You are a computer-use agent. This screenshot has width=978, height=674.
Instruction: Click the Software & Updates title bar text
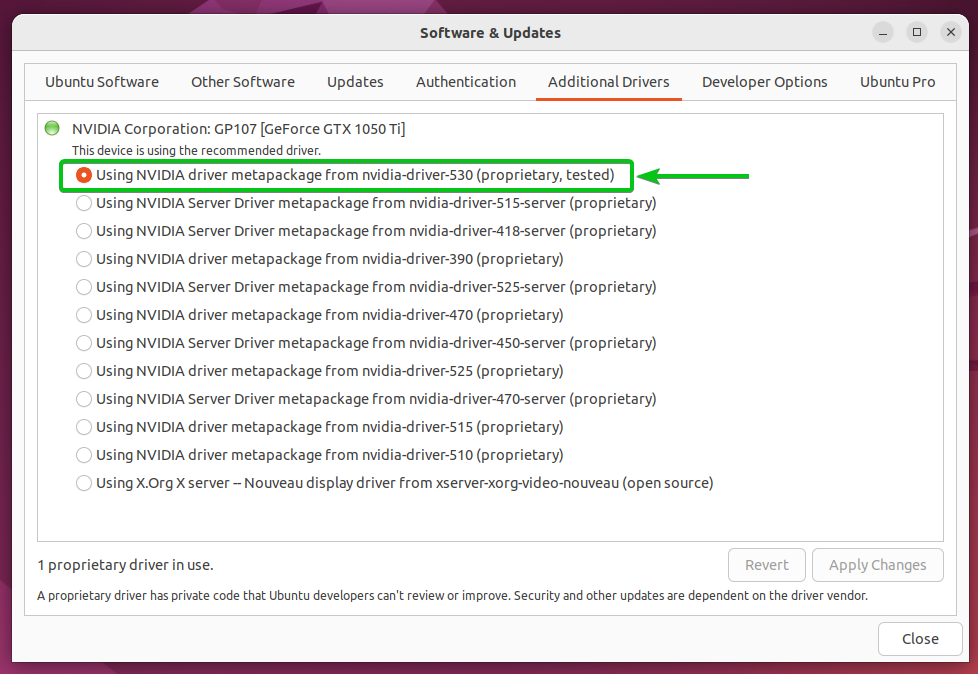[490, 33]
